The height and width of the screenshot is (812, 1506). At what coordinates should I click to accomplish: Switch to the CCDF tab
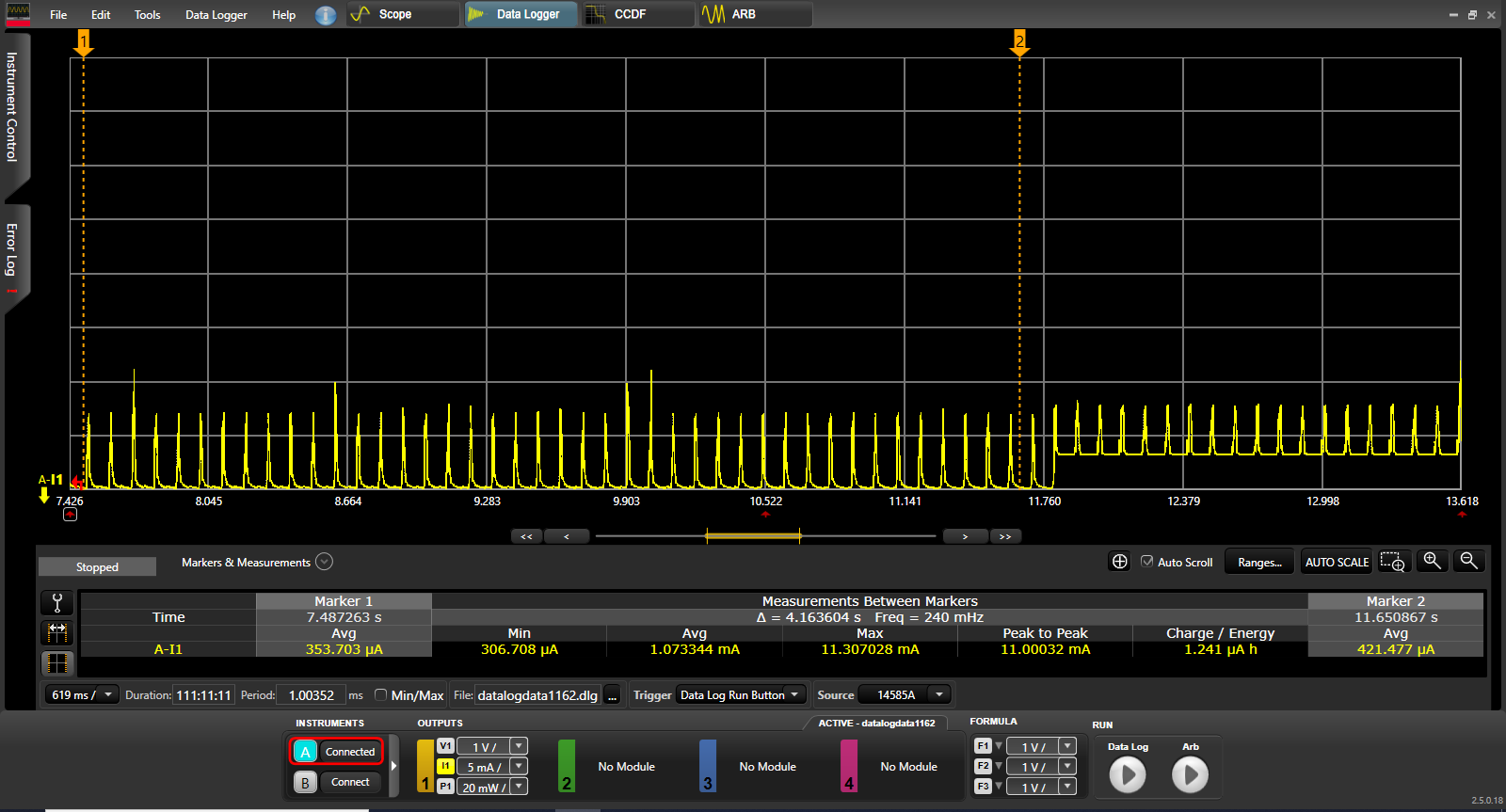(638, 14)
